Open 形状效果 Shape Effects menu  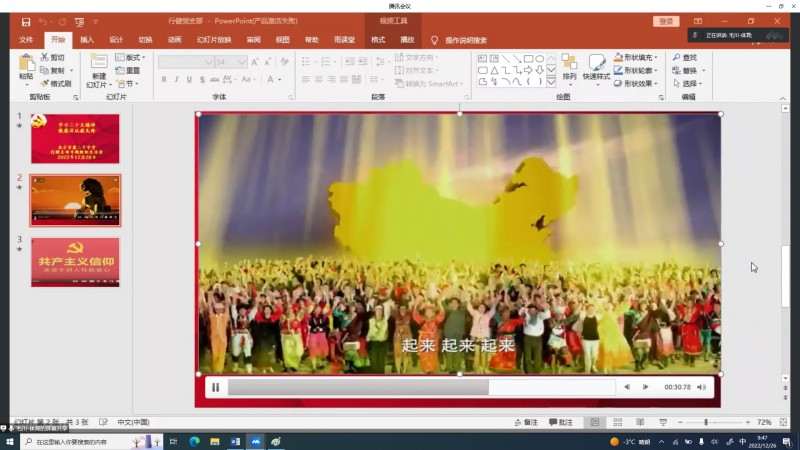coord(636,83)
